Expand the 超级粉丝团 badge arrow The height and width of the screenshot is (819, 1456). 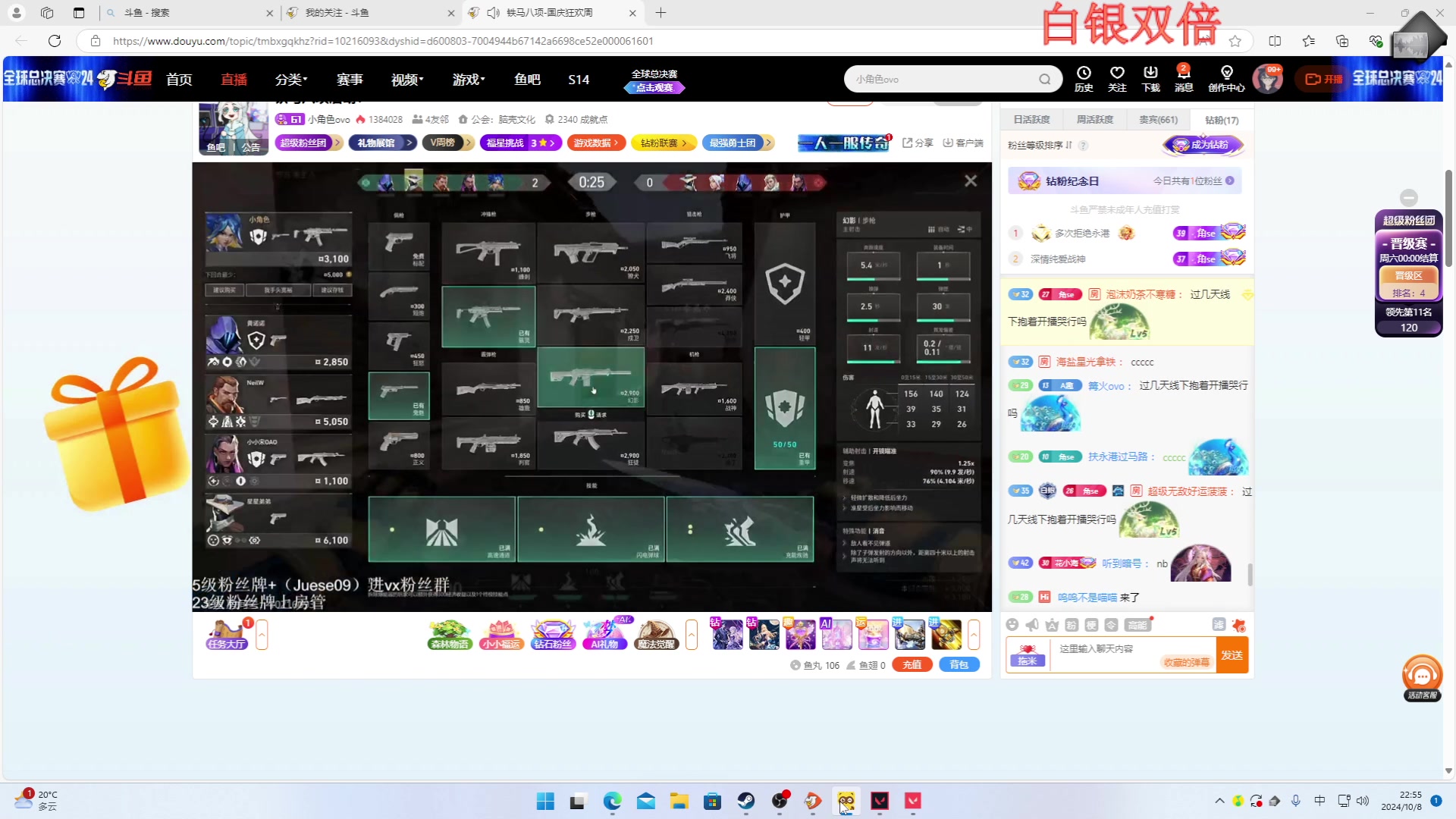point(337,143)
